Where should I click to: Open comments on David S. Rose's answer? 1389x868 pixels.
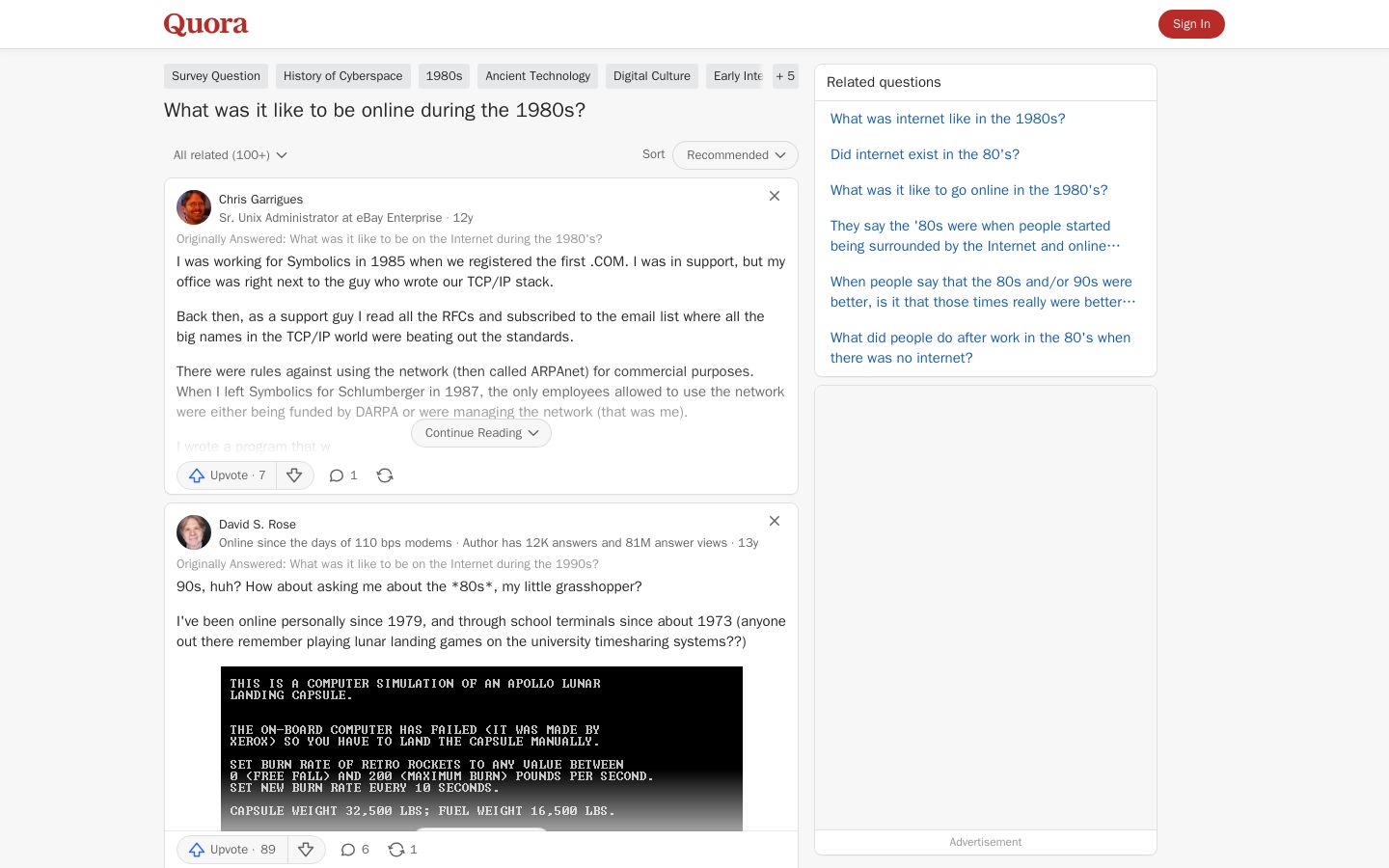[355, 850]
